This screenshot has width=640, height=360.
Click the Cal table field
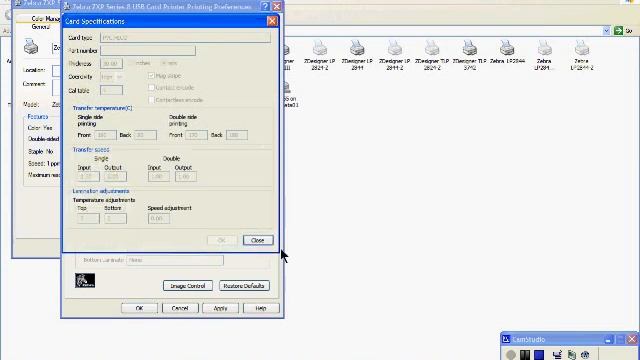pos(111,90)
